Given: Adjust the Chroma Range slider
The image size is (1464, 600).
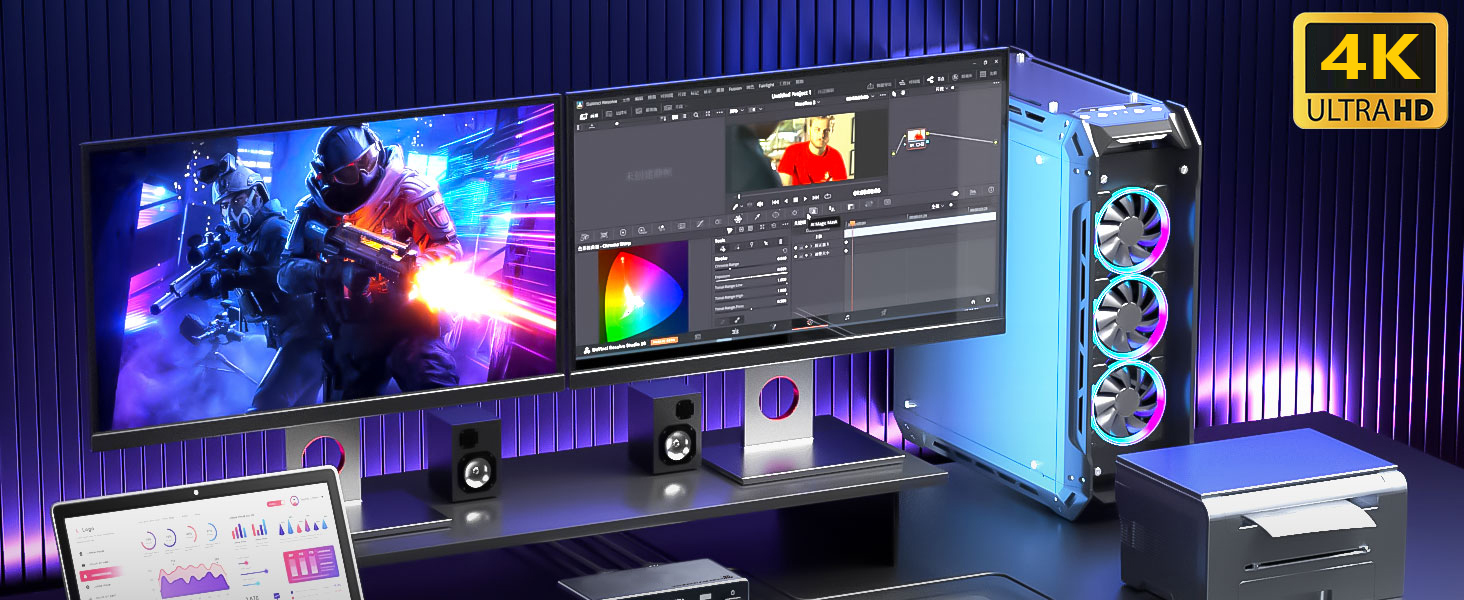Looking at the screenshot, I should 750,269.
